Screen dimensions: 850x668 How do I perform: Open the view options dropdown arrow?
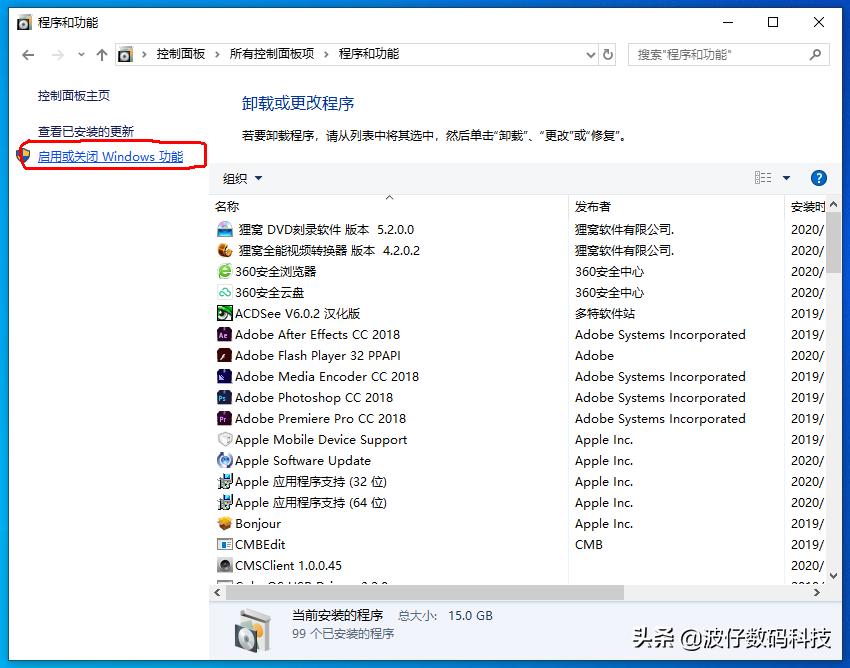point(786,177)
